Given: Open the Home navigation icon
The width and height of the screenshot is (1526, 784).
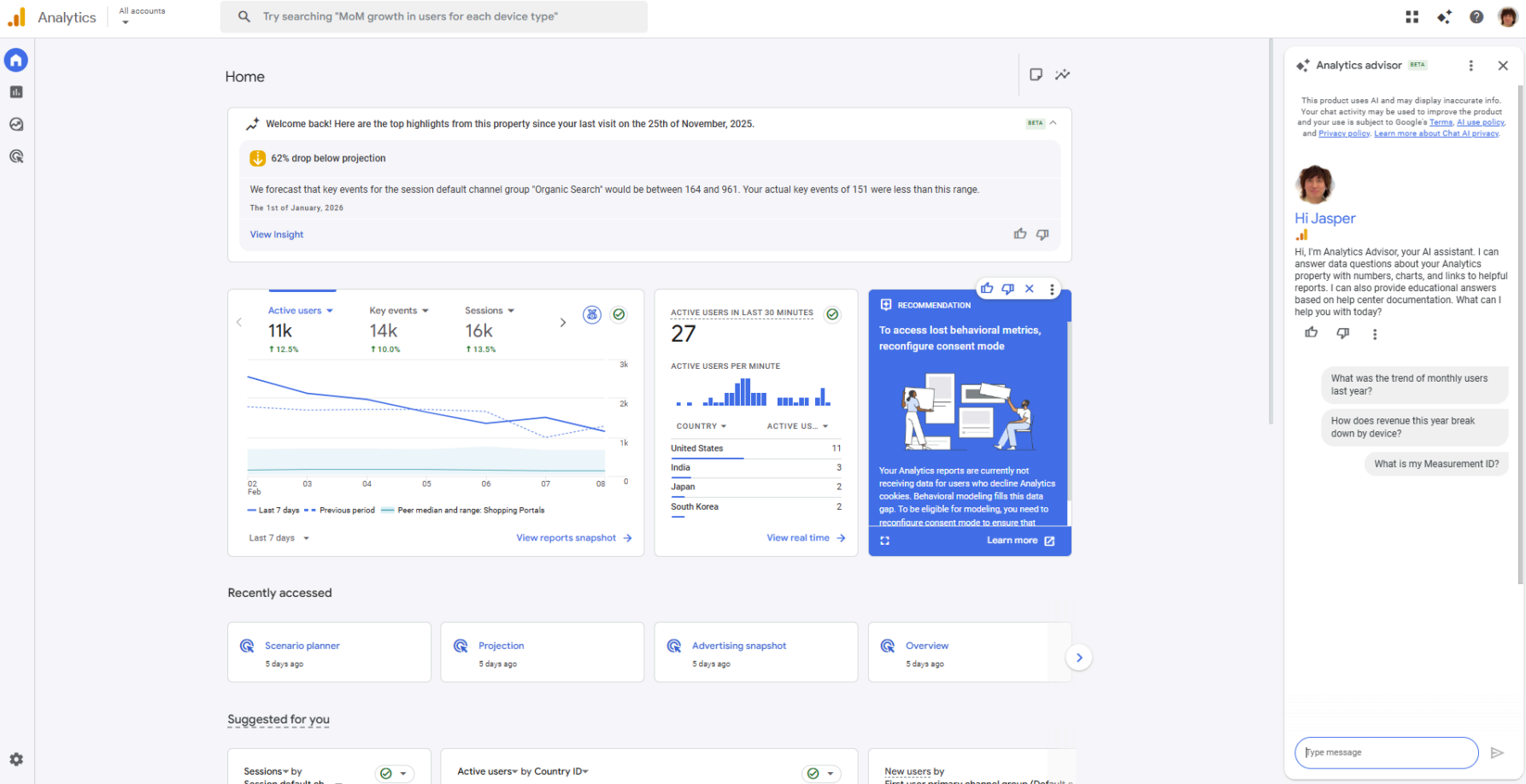Looking at the screenshot, I should [16, 60].
